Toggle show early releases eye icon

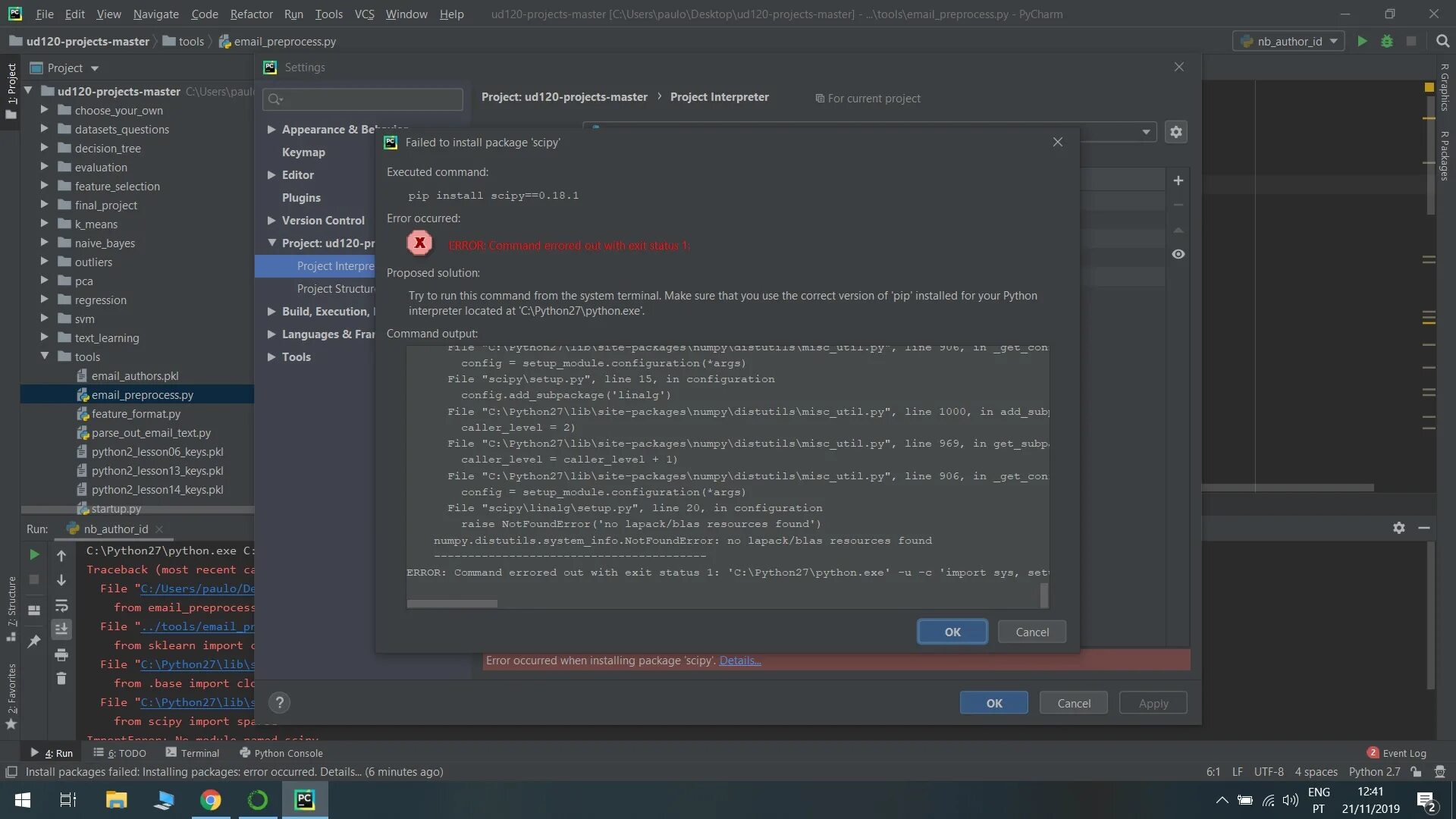[x=1178, y=254]
